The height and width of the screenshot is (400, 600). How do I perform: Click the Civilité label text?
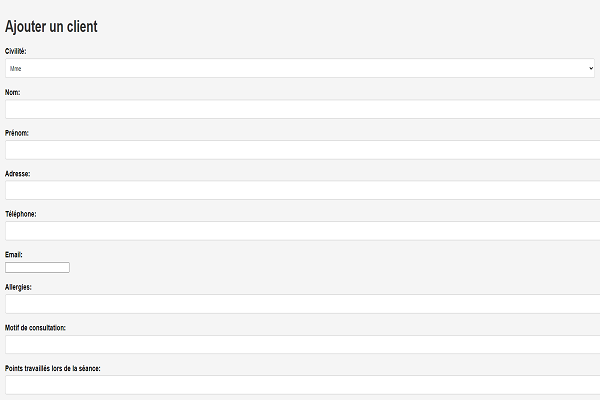[15, 51]
